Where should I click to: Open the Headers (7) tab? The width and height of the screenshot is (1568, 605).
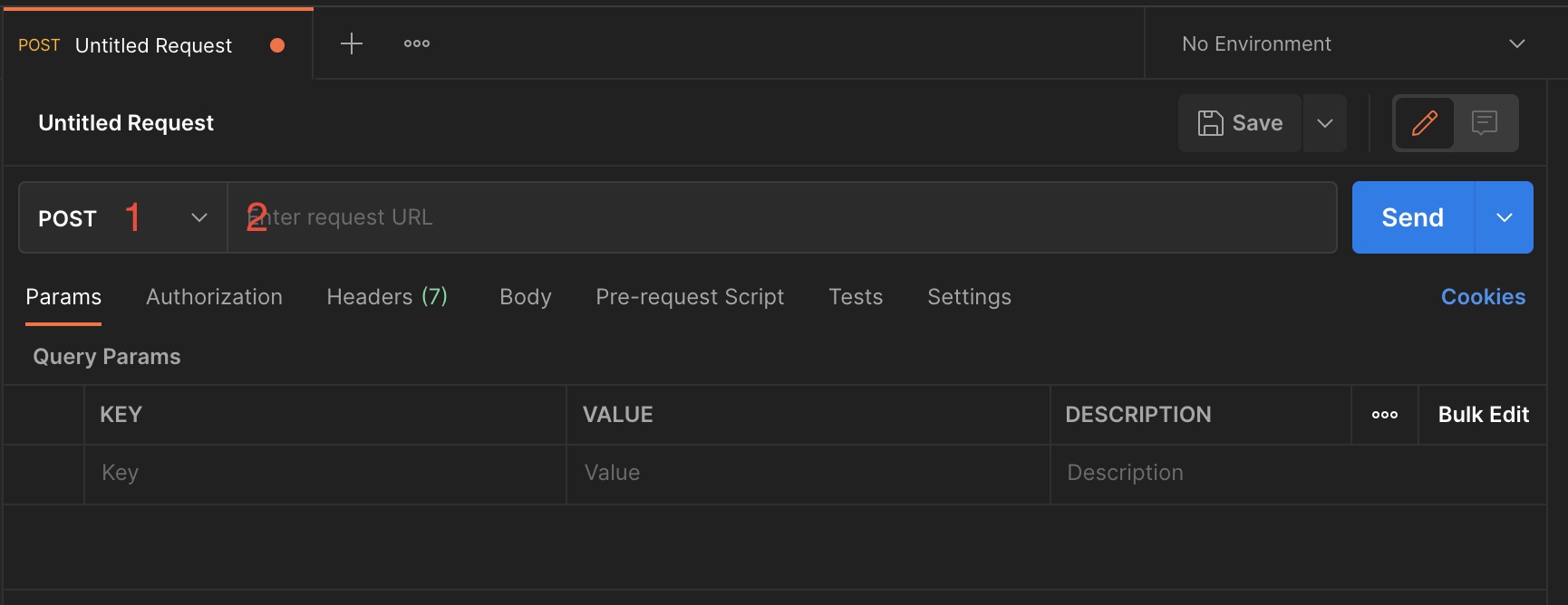[x=387, y=297]
